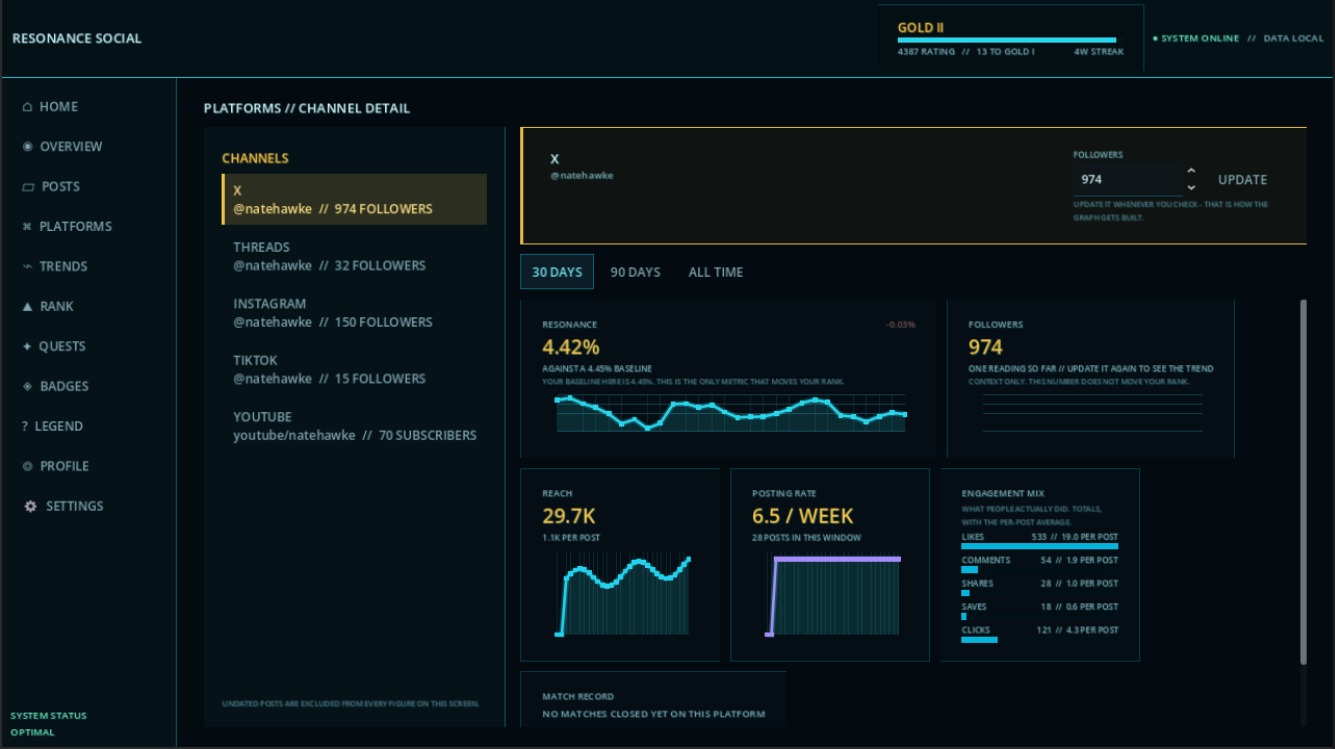
Task: Click the Rank triangle icon in sidebar
Action: (x=27, y=307)
